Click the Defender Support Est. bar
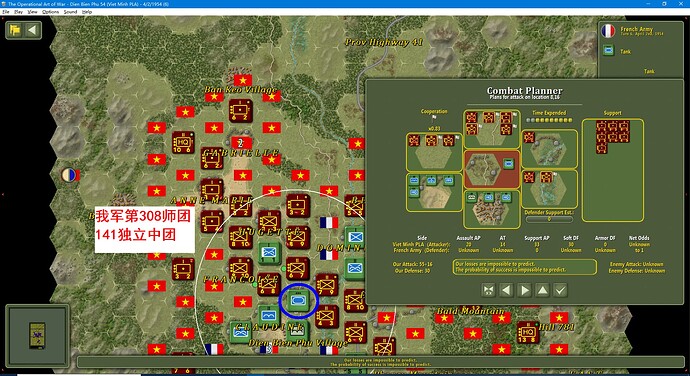 (x=549, y=219)
